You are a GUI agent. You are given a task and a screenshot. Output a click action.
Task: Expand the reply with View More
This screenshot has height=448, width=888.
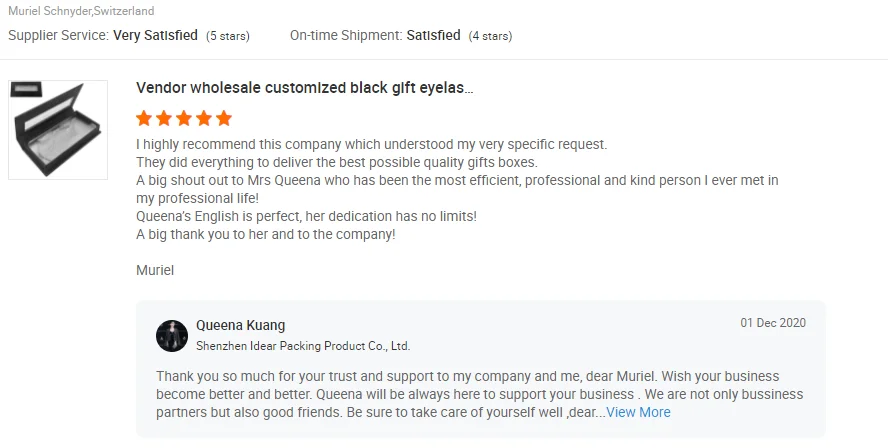point(638,412)
